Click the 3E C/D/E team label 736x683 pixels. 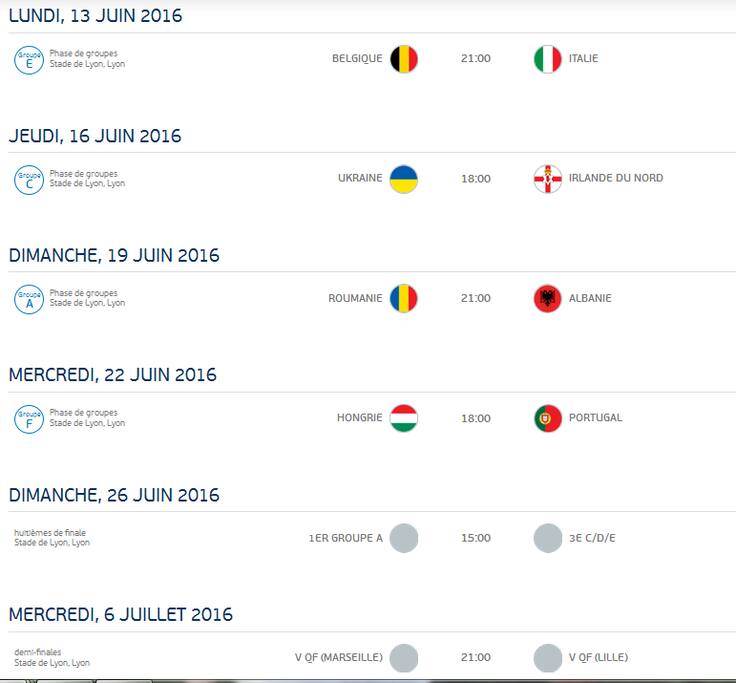click(x=592, y=537)
